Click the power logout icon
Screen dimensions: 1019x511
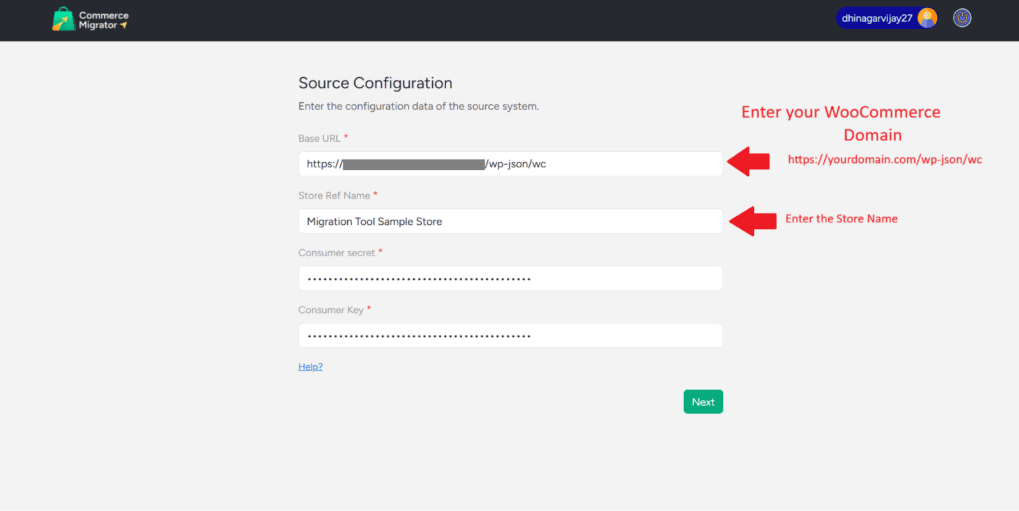[x=962, y=18]
